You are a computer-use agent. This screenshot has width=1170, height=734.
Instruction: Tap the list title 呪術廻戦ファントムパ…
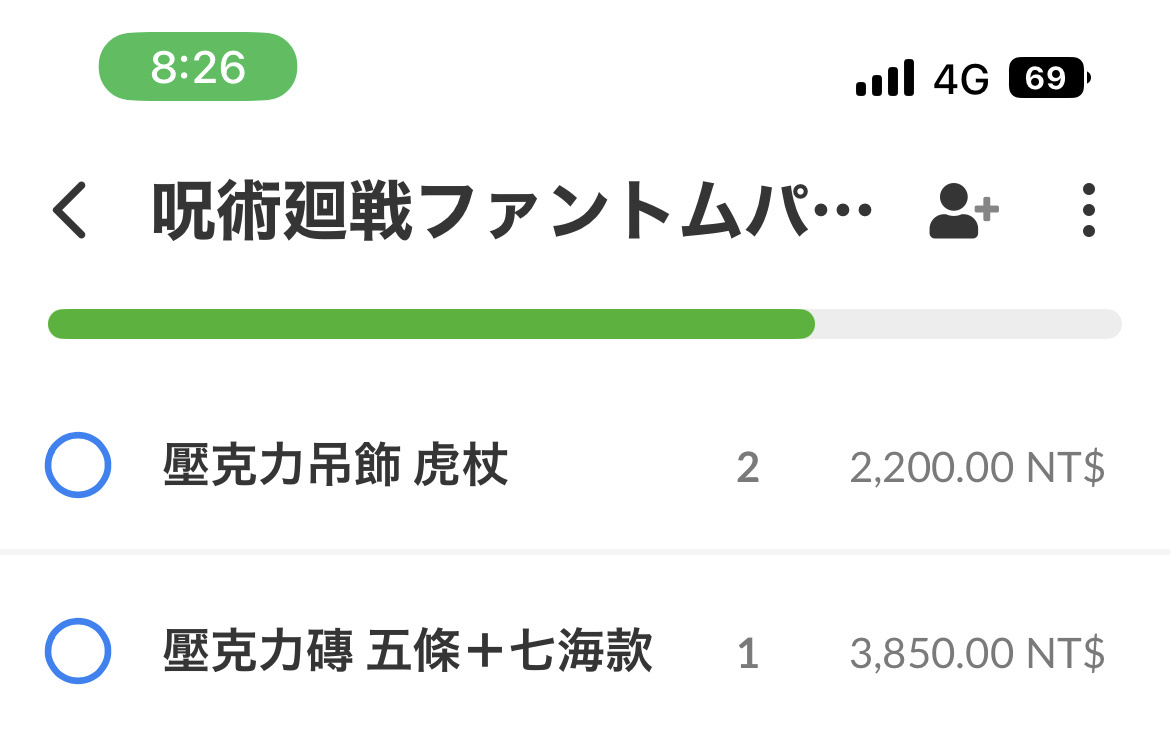coord(512,210)
